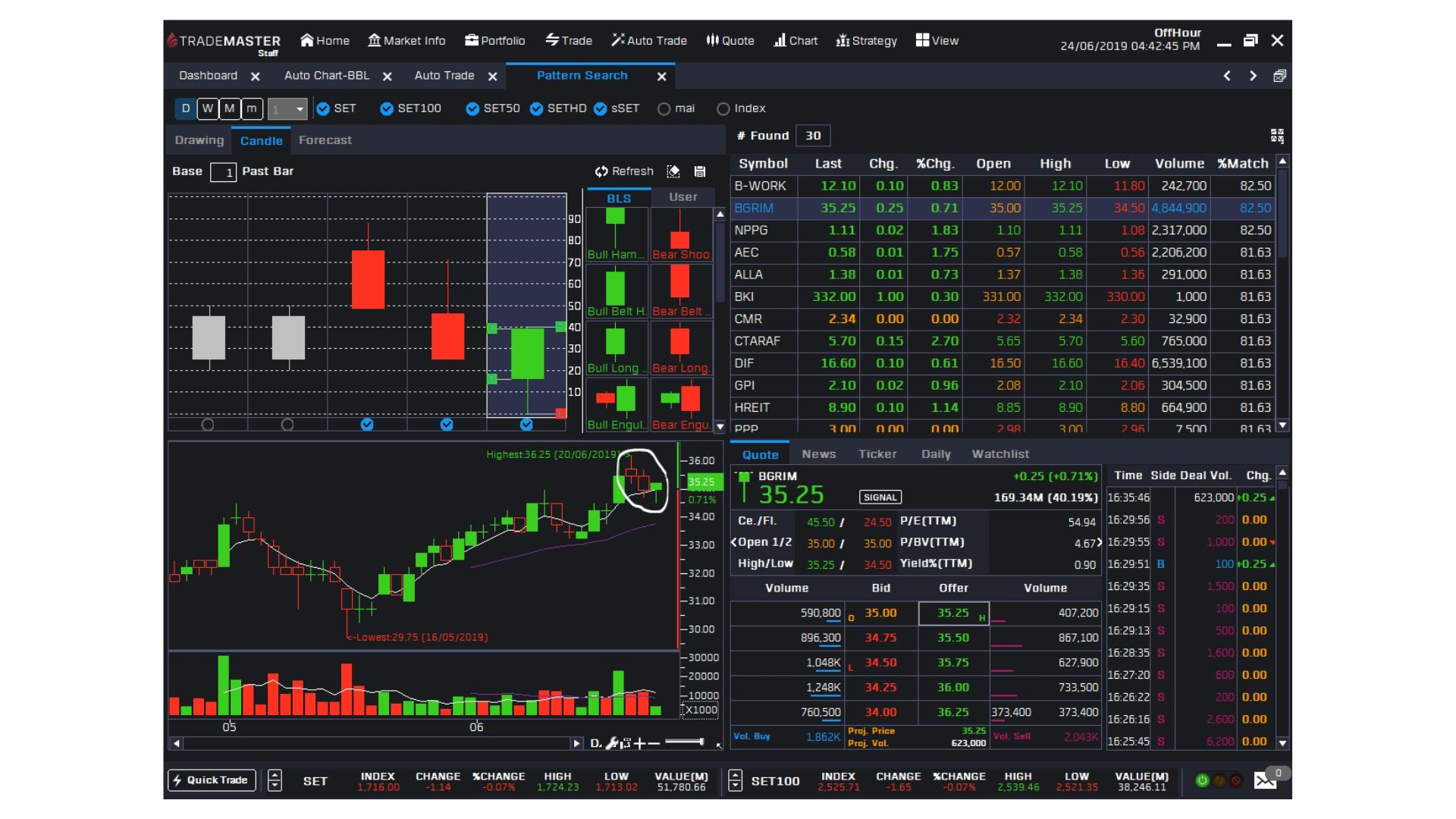Close the Pattern Search tab

662,77
